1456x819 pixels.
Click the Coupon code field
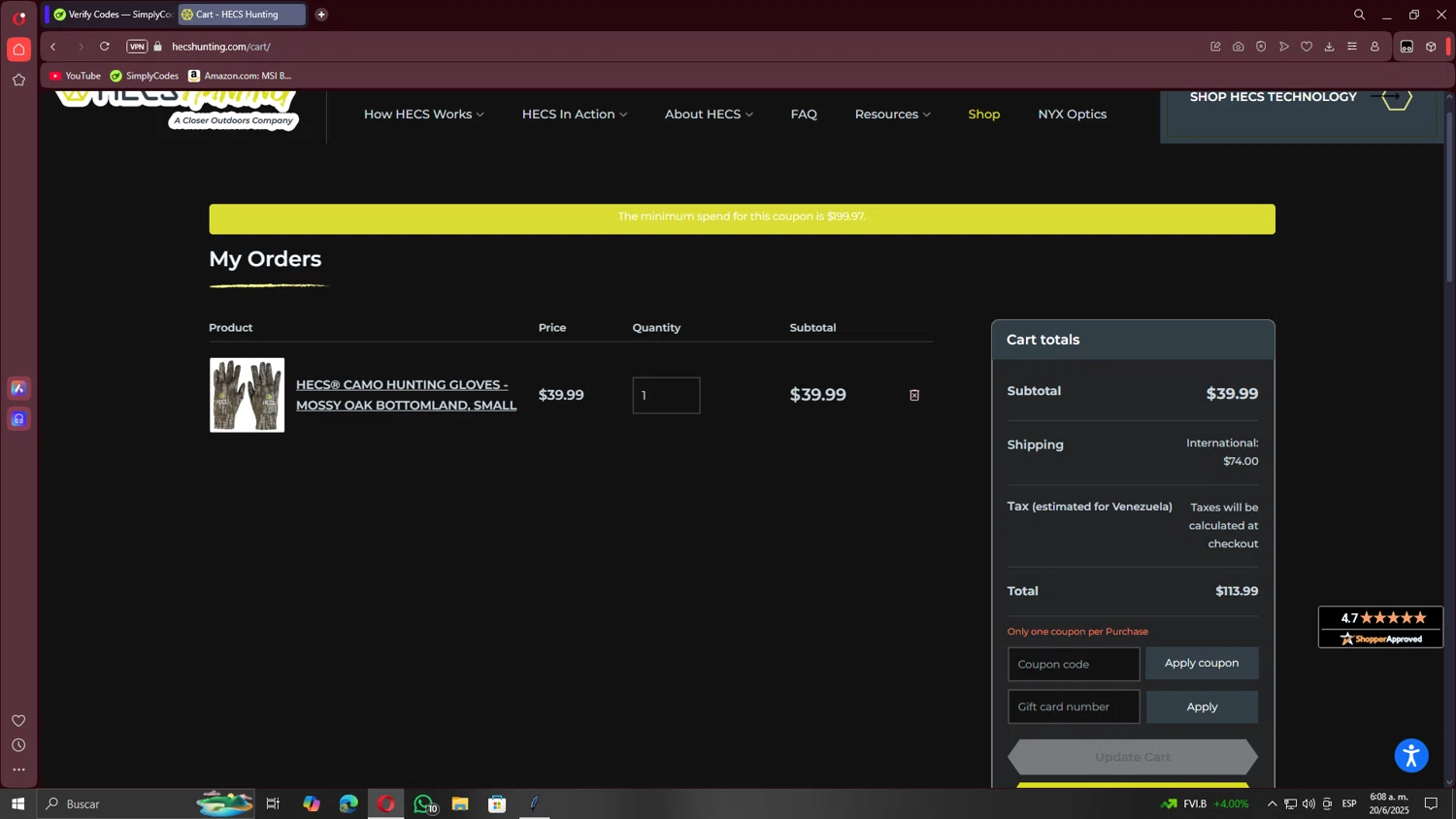[1074, 664]
